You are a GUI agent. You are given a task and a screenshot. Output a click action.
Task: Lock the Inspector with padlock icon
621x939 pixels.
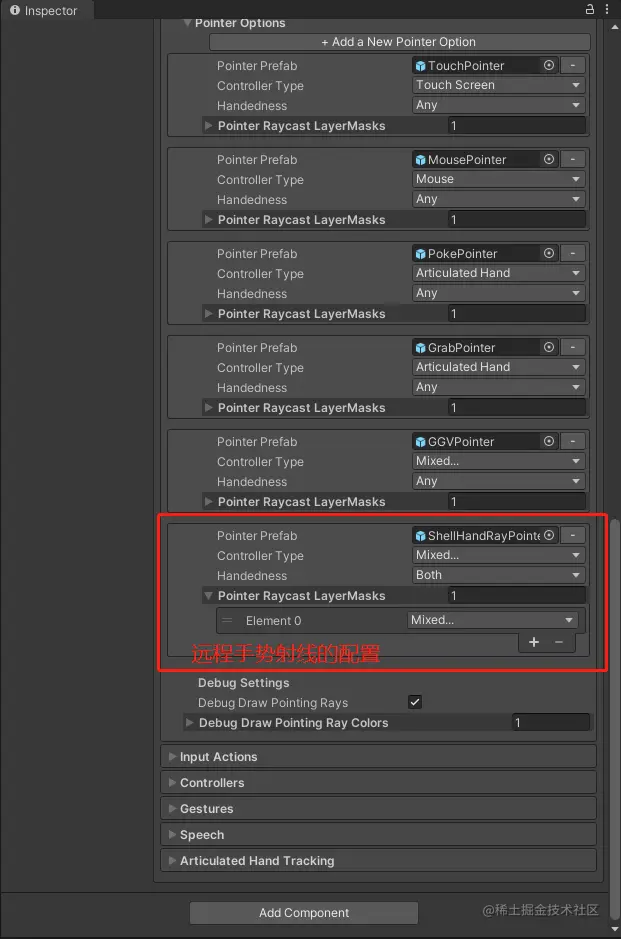pos(590,9)
